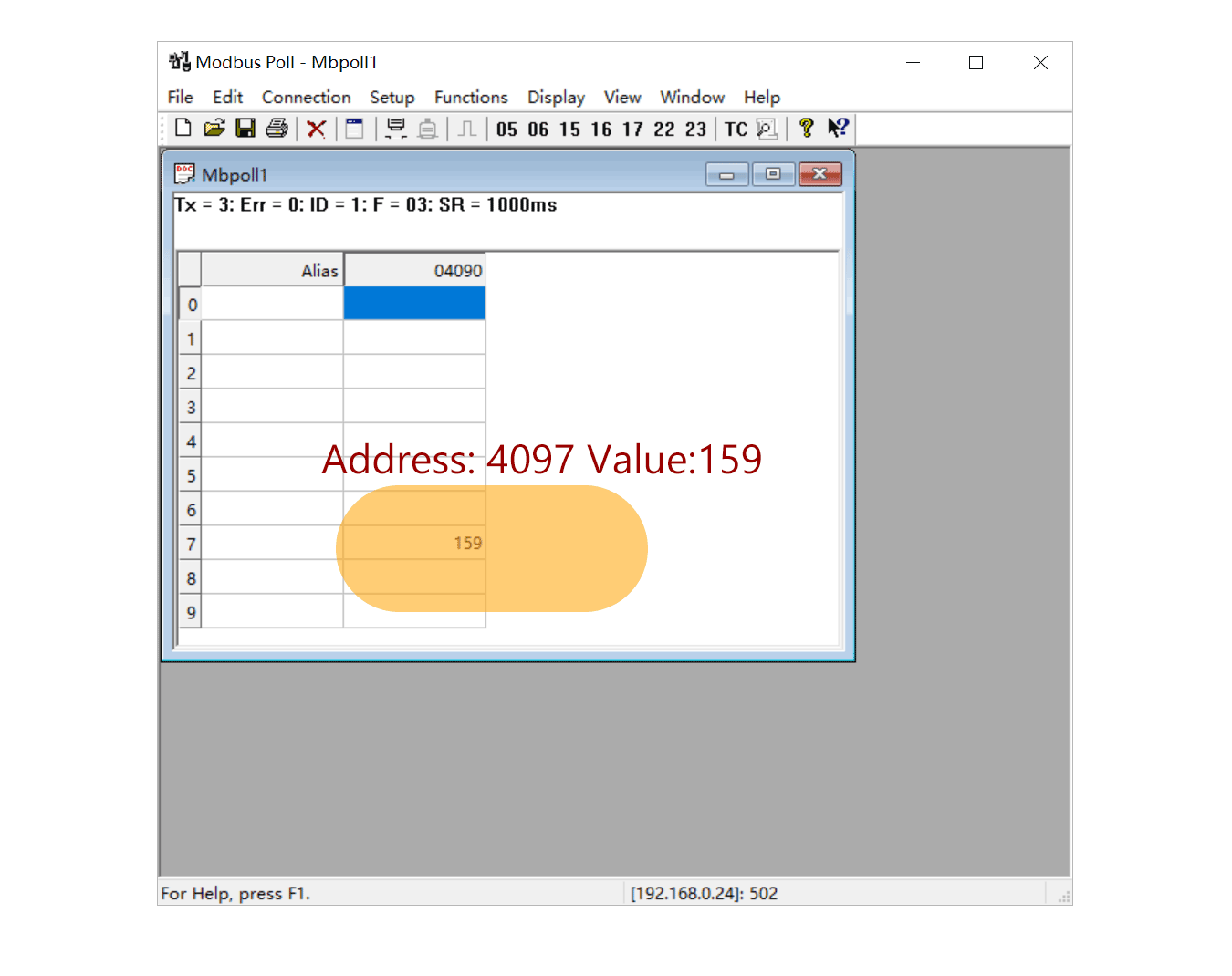Toggle function 06 Write Single Register
The width and height of the screenshot is (1232, 976).
pyautogui.click(x=538, y=129)
